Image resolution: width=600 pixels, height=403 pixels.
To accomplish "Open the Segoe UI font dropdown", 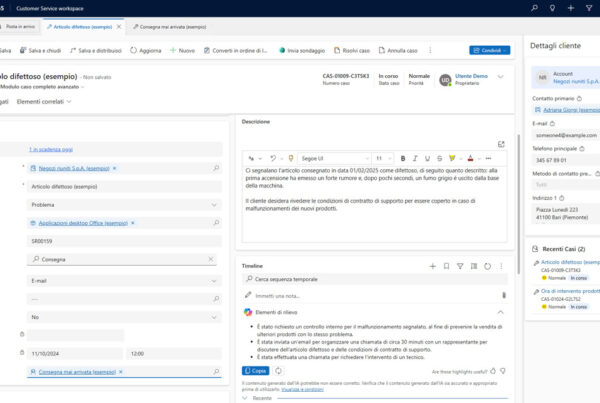I will [334, 158].
